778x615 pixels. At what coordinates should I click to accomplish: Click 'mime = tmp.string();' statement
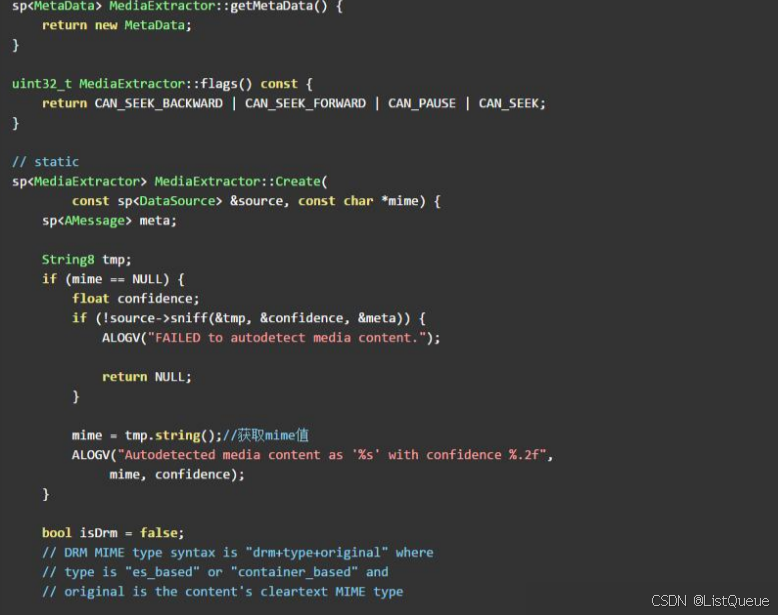click(x=147, y=435)
